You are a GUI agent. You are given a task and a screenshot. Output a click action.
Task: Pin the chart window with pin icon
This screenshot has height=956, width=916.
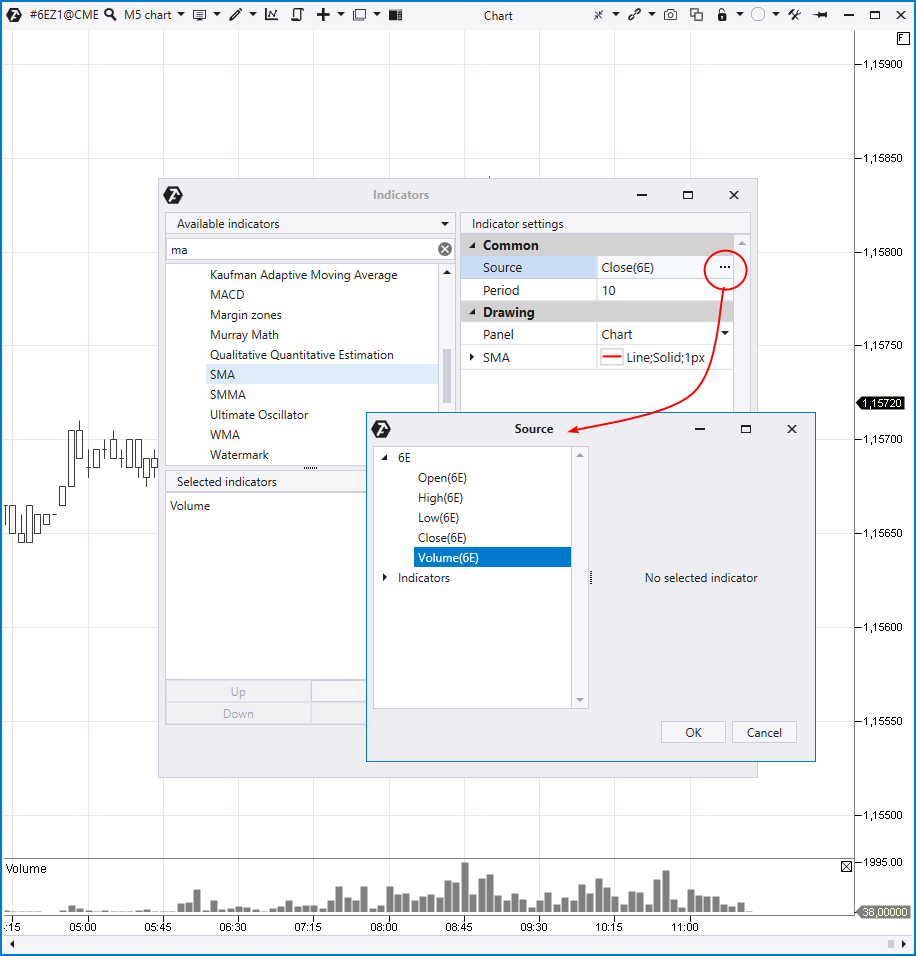tap(821, 15)
